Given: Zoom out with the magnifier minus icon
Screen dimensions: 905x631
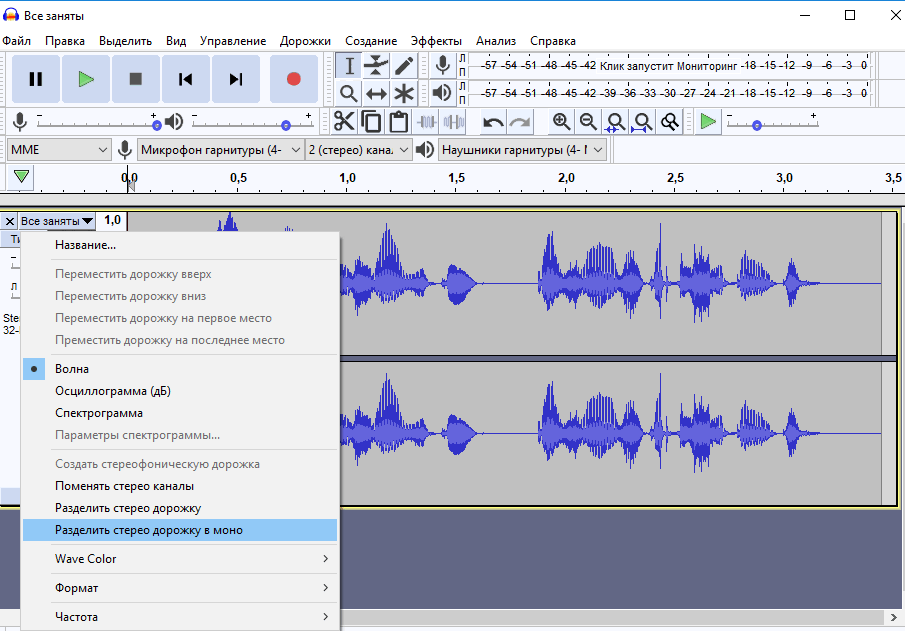Looking at the screenshot, I should coord(588,122).
